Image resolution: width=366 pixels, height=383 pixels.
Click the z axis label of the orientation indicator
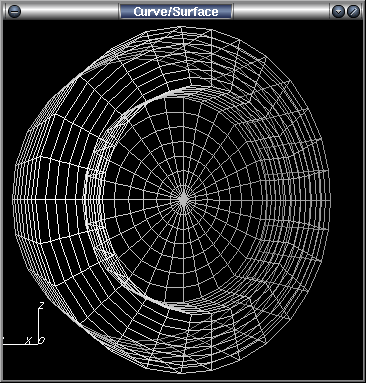click(42, 304)
